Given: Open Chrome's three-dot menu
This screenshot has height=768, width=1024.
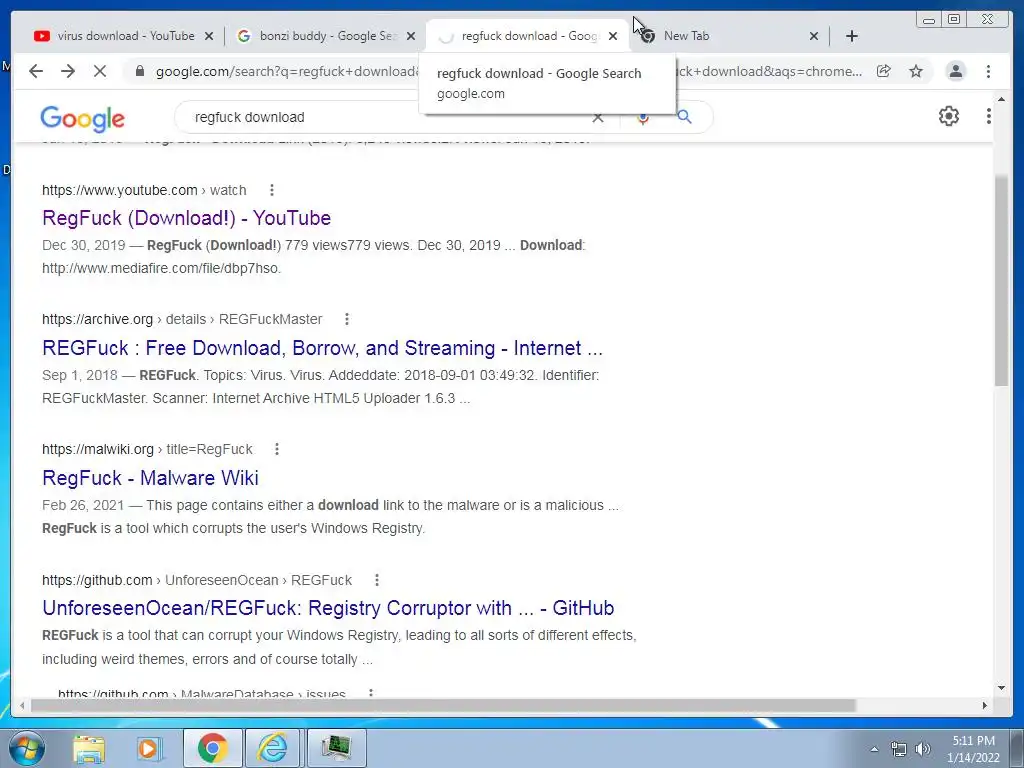Looking at the screenshot, I should tap(988, 71).
